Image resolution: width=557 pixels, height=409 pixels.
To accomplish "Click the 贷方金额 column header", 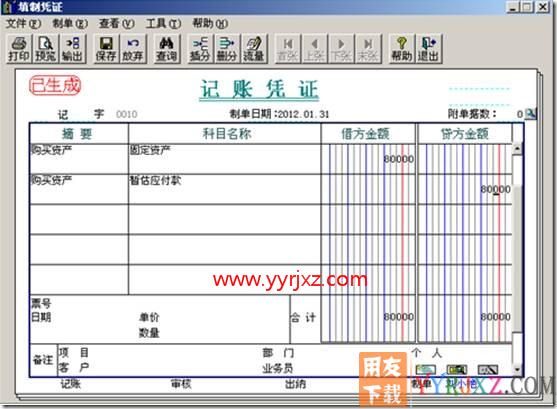I will click(x=465, y=134).
